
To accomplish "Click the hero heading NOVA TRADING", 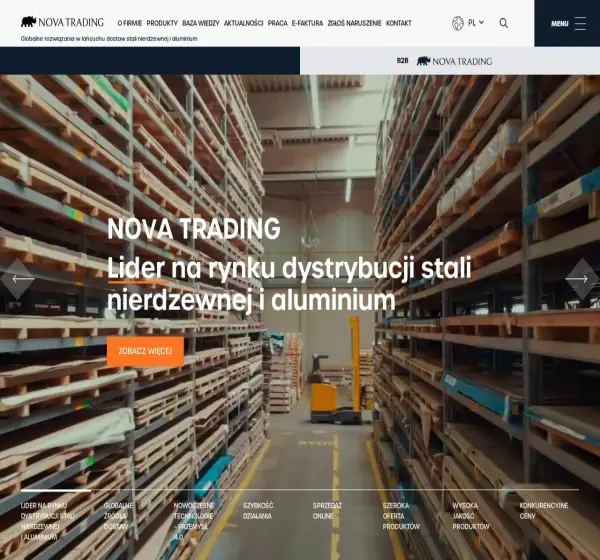I will (x=194, y=229).
